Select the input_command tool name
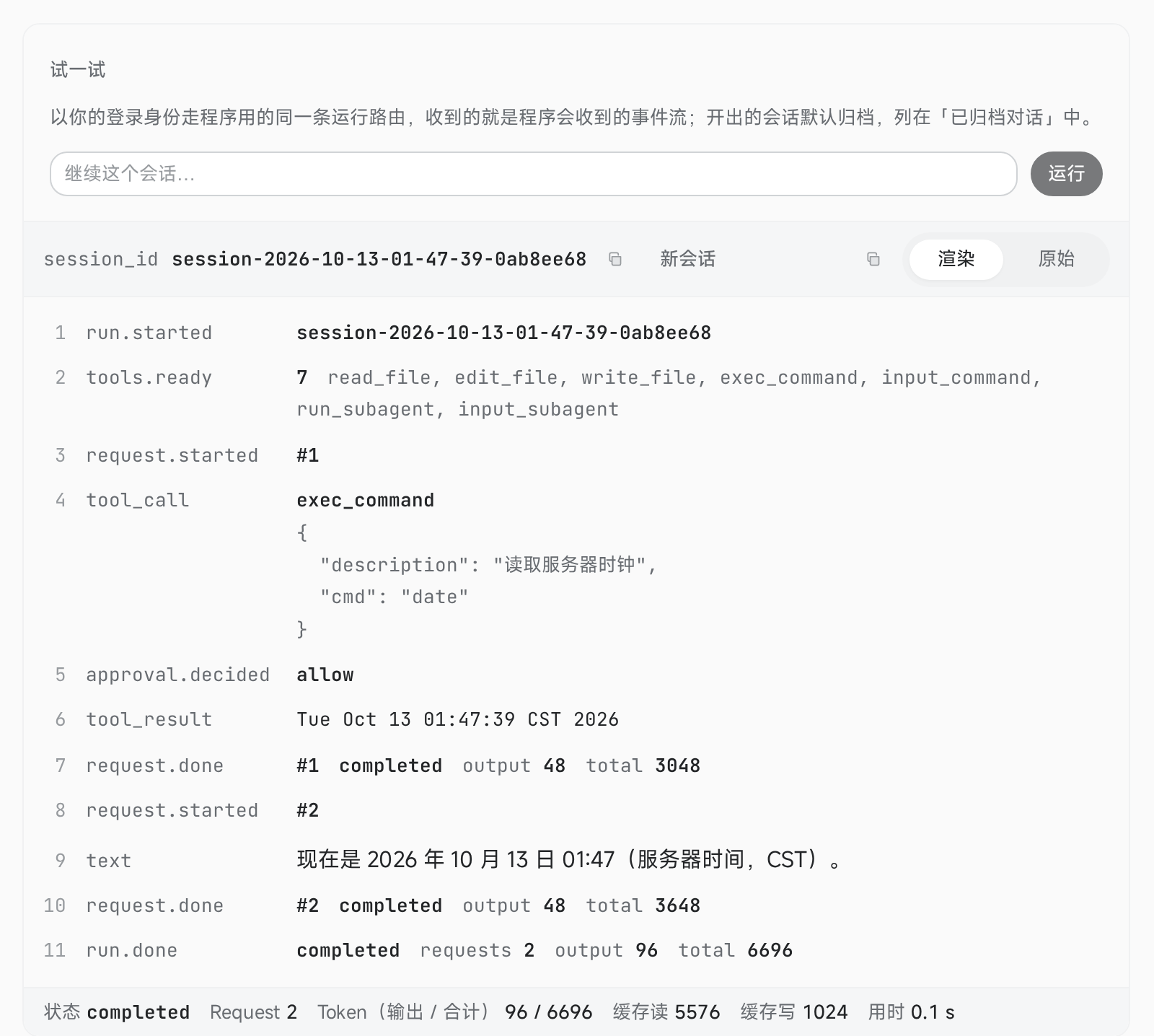This screenshot has width=1154, height=1036. 956,377
